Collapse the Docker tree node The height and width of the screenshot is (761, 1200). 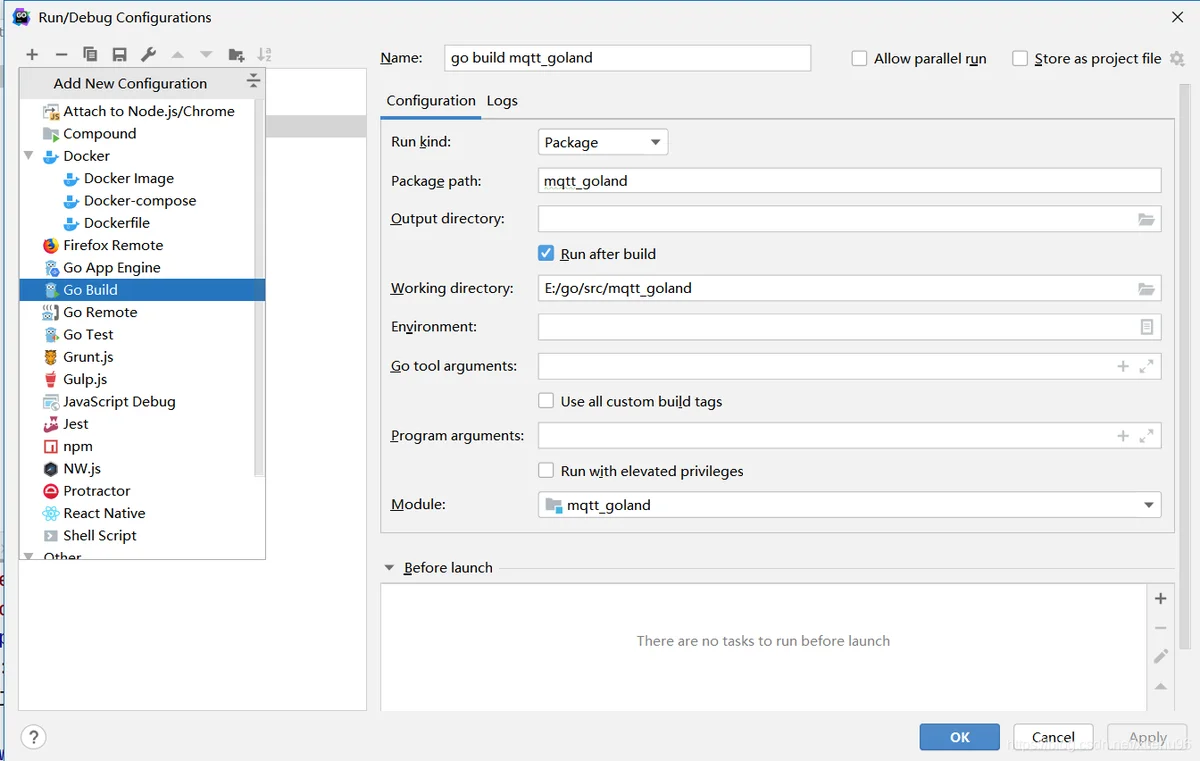[x=28, y=156]
